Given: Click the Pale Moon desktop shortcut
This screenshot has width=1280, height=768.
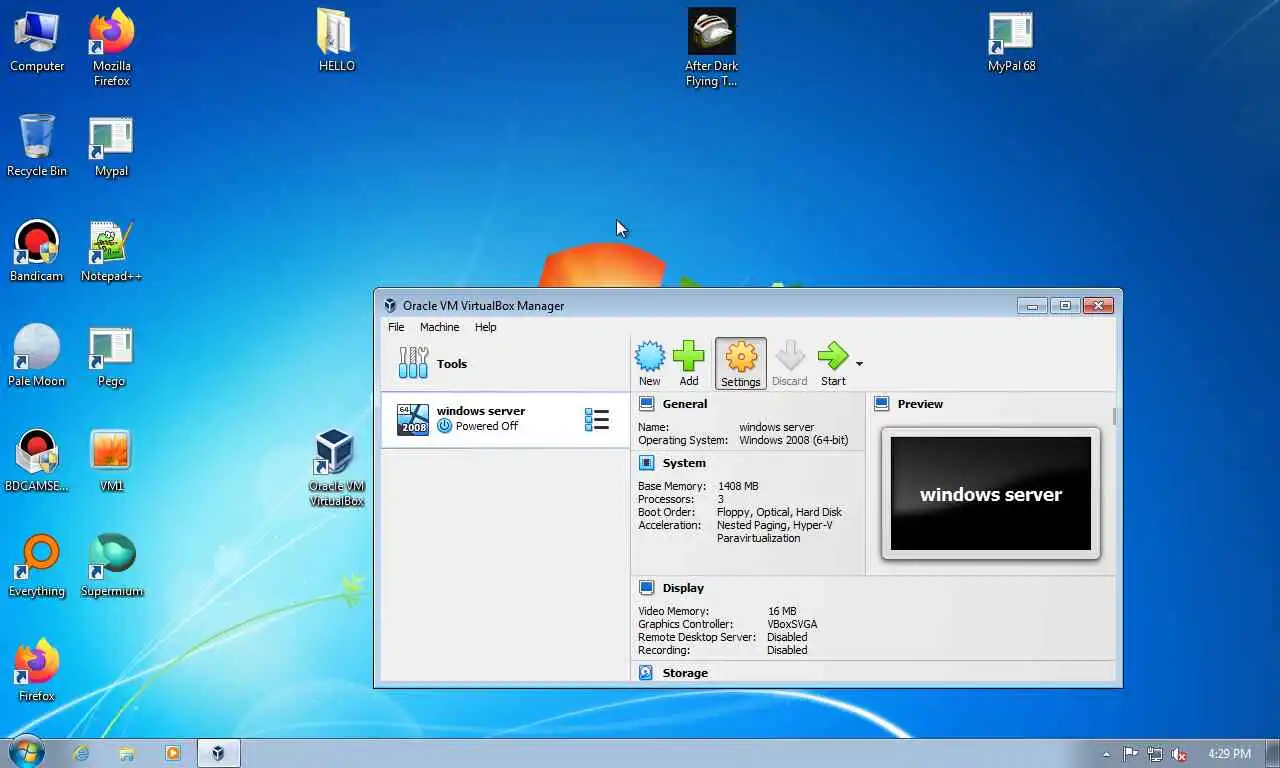Looking at the screenshot, I should (x=37, y=356).
